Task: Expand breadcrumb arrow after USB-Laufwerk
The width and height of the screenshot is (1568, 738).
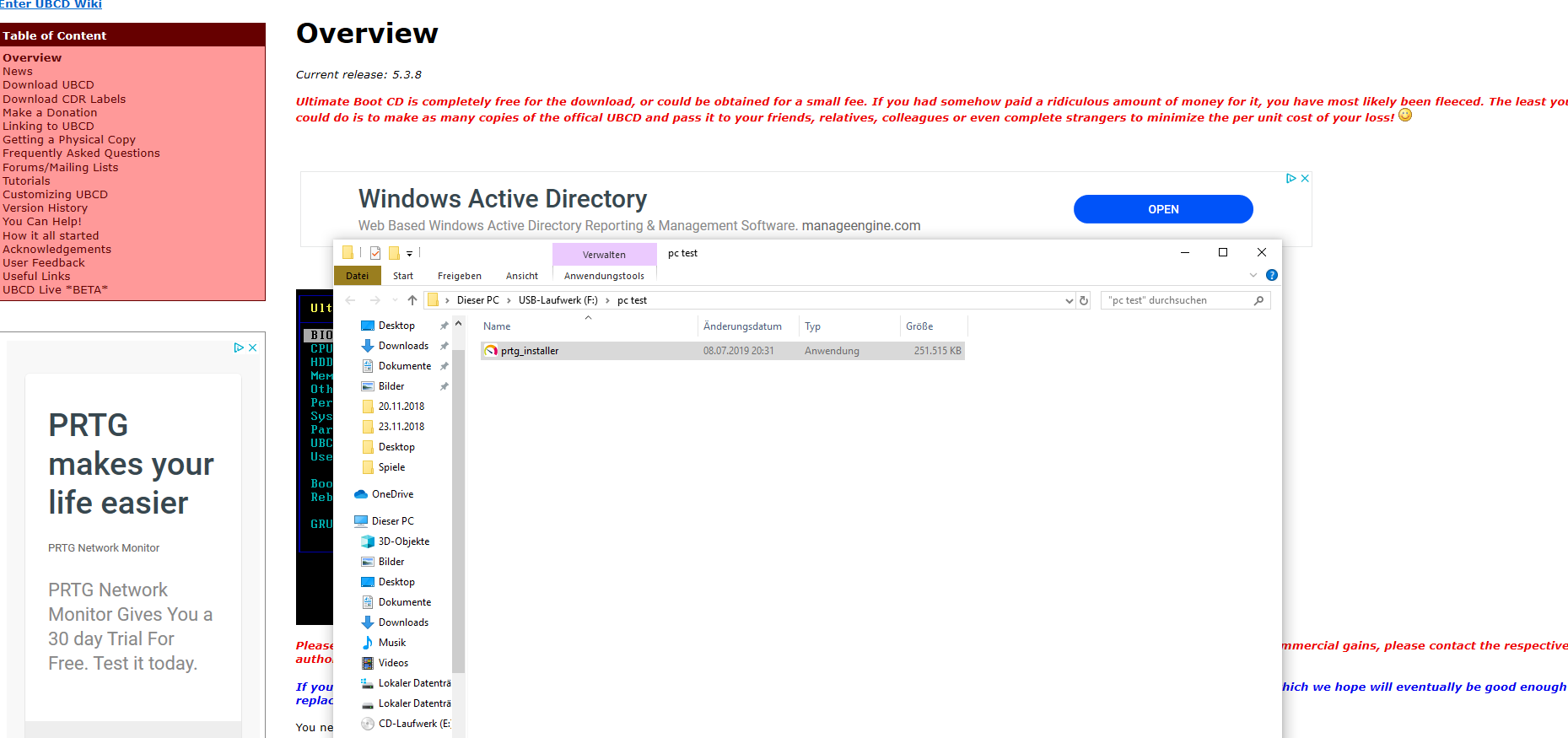Action: [x=607, y=300]
